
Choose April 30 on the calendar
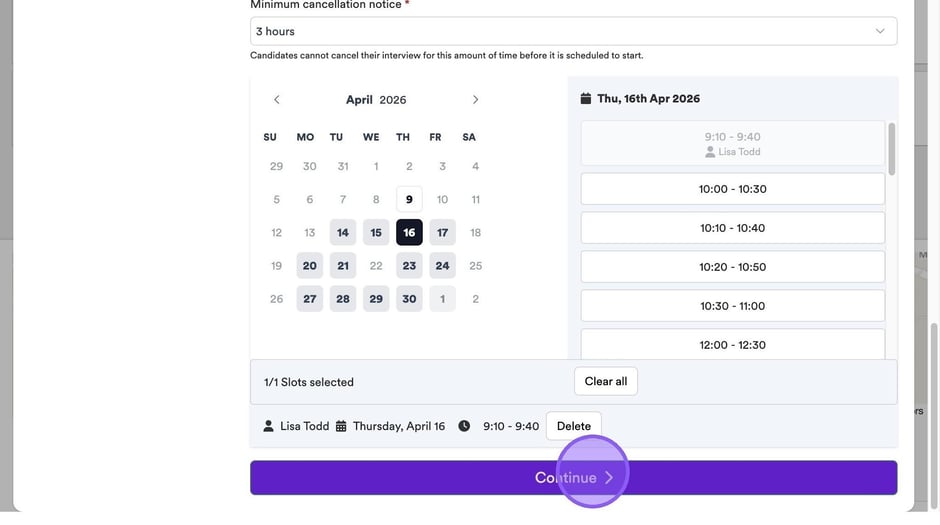click(409, 299)
